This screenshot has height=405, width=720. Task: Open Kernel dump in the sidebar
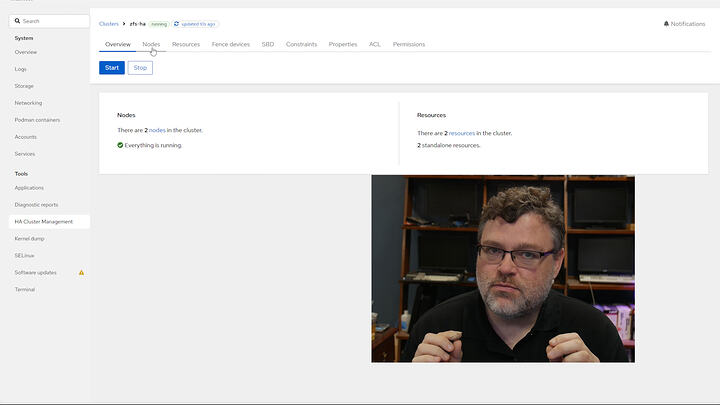pos(29,239)
